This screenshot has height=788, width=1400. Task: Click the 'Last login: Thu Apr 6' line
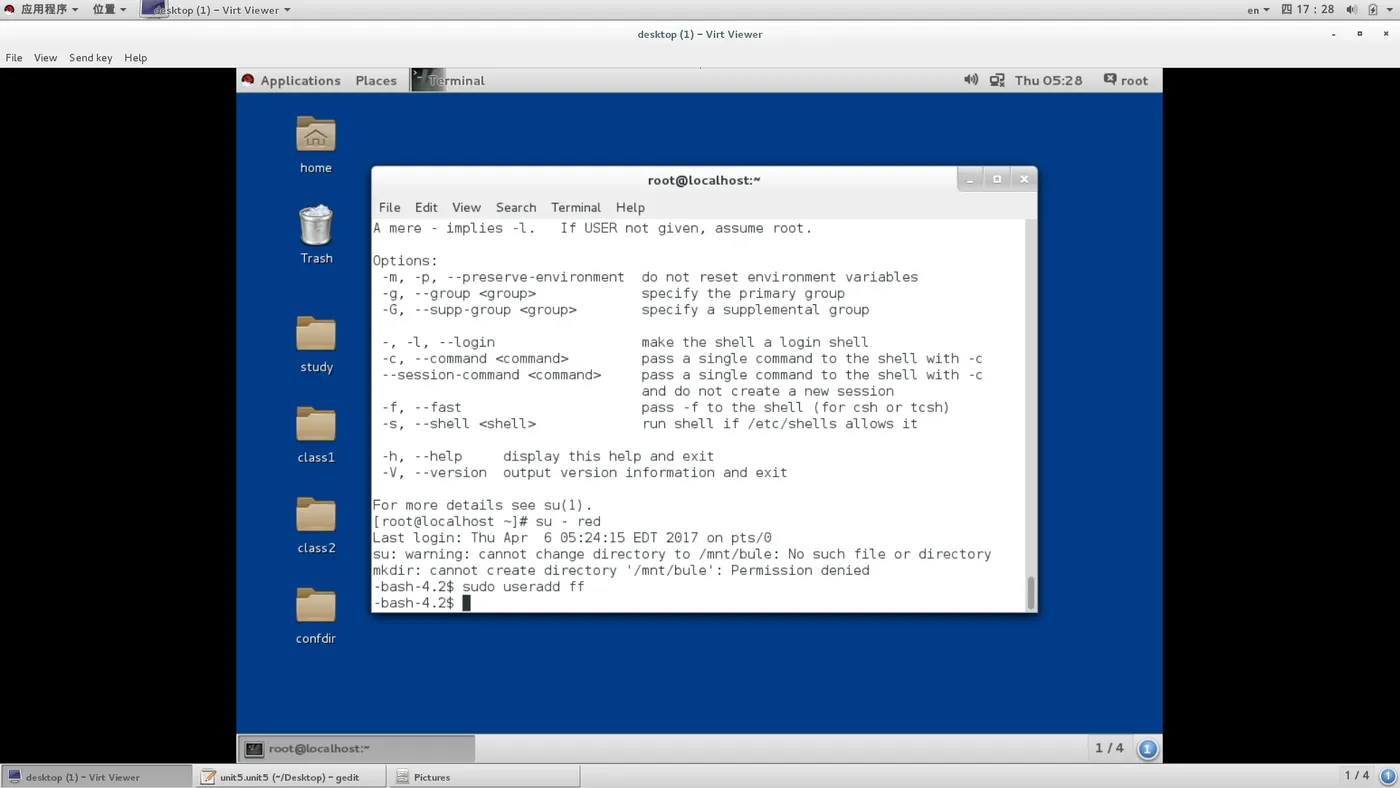click(572, 538)
